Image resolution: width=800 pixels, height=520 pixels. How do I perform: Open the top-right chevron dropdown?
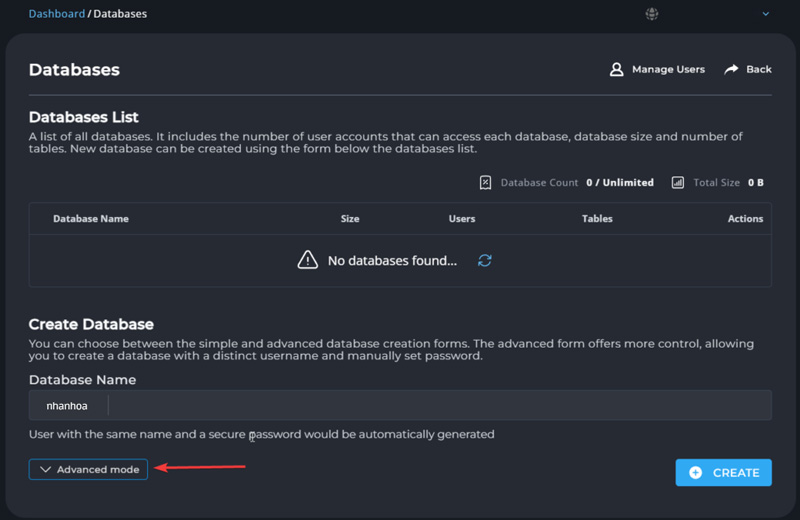coord(765,14)
